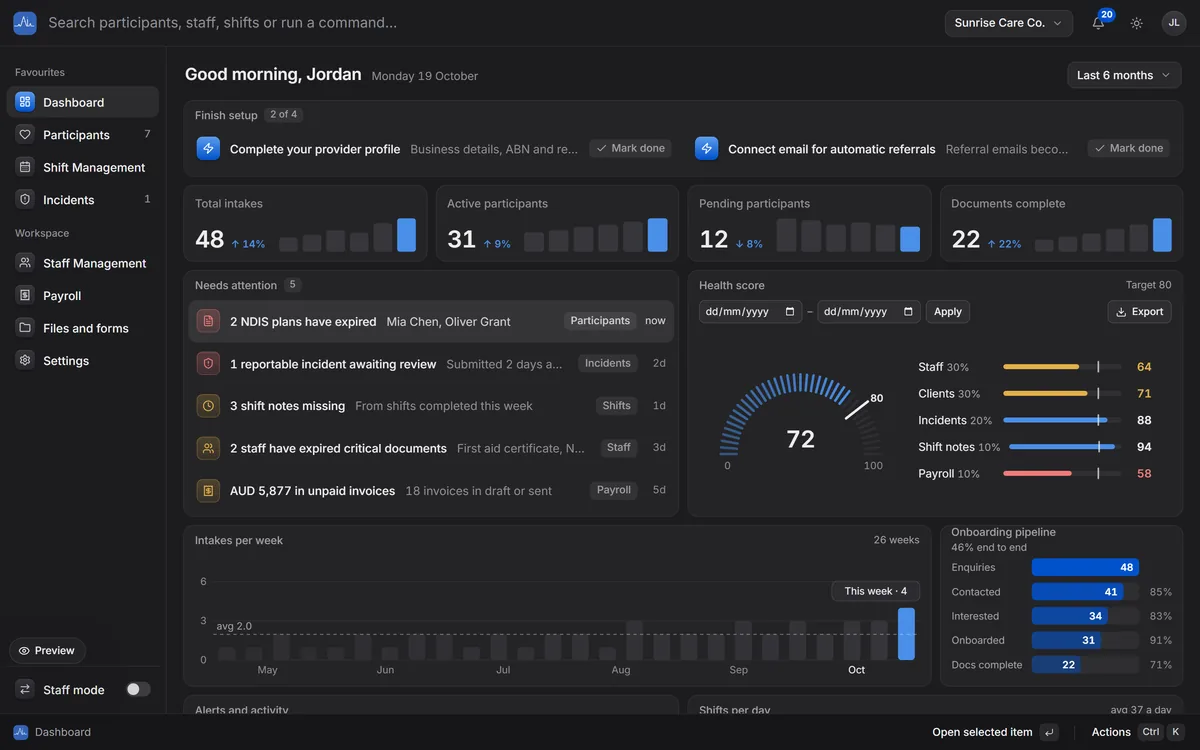Switch theme with the sun icon
The width and height of the screenshot is (1200, 750).
point(1137,23)
